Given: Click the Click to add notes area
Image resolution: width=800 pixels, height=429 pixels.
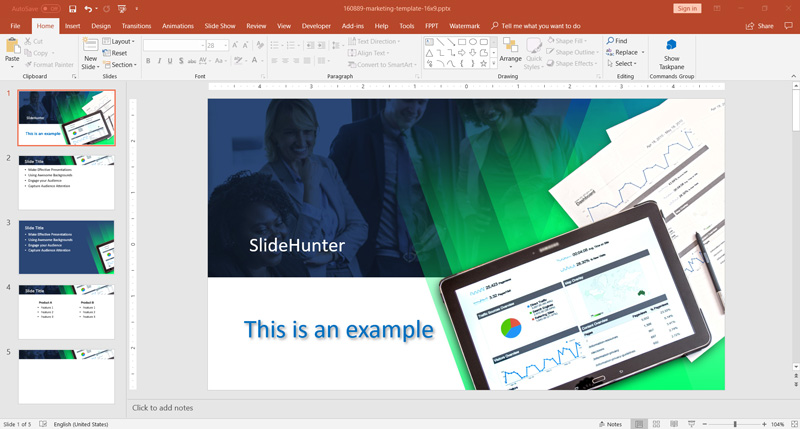Looking at the screenshot, I should pyautogui.click(x=162, y=408).
